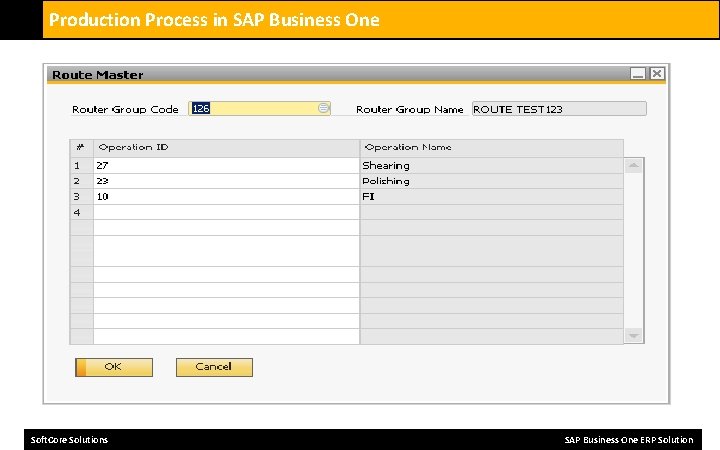The height and width of the screenshot is (450, 720).
Task: Select Operation ID cell with 10
Action: (x=226, y=197)
